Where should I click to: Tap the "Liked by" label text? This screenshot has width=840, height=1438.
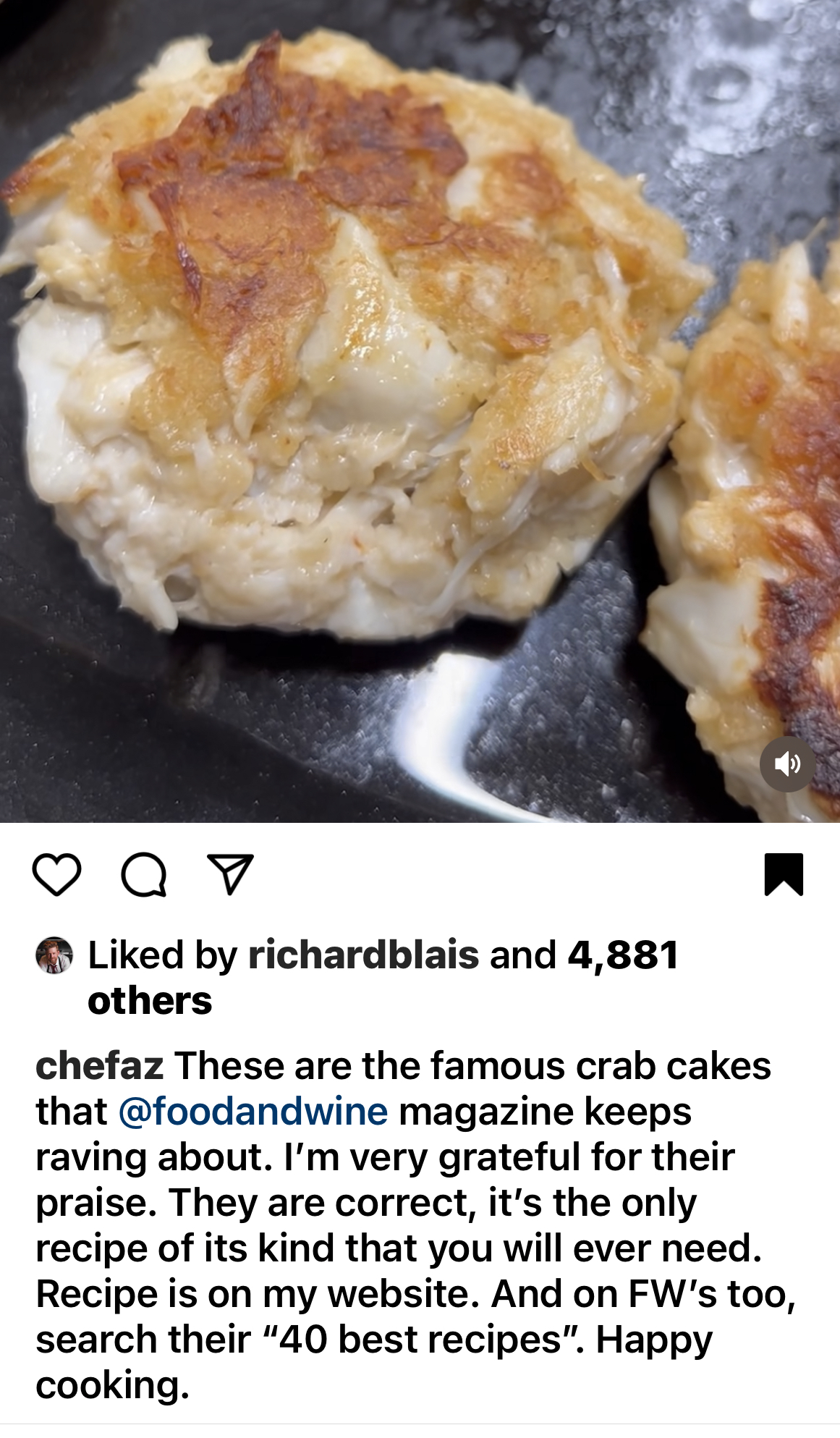[x=162, y=955]
